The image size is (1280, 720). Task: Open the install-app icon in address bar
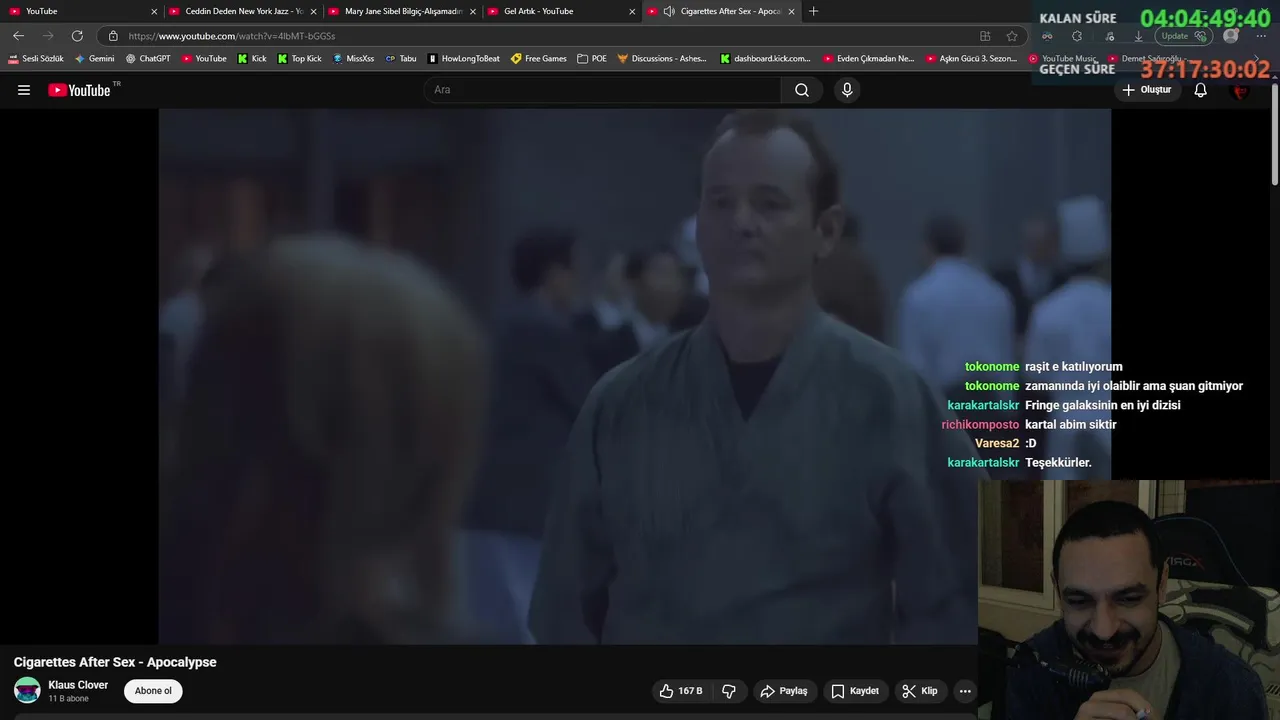tap(985, 36)
